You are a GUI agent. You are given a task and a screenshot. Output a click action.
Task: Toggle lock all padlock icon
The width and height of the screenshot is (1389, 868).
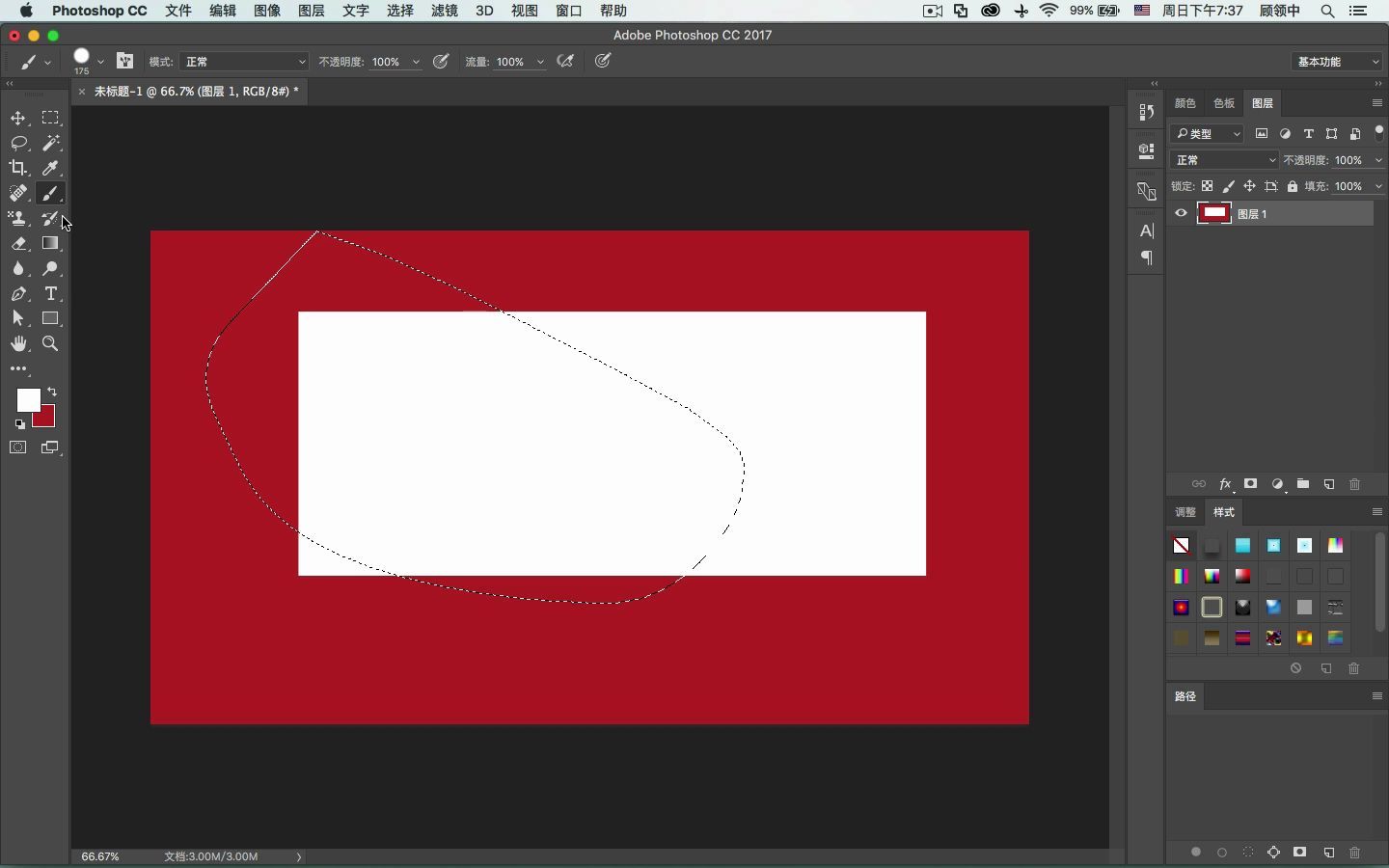click(x=1293, y=186)
